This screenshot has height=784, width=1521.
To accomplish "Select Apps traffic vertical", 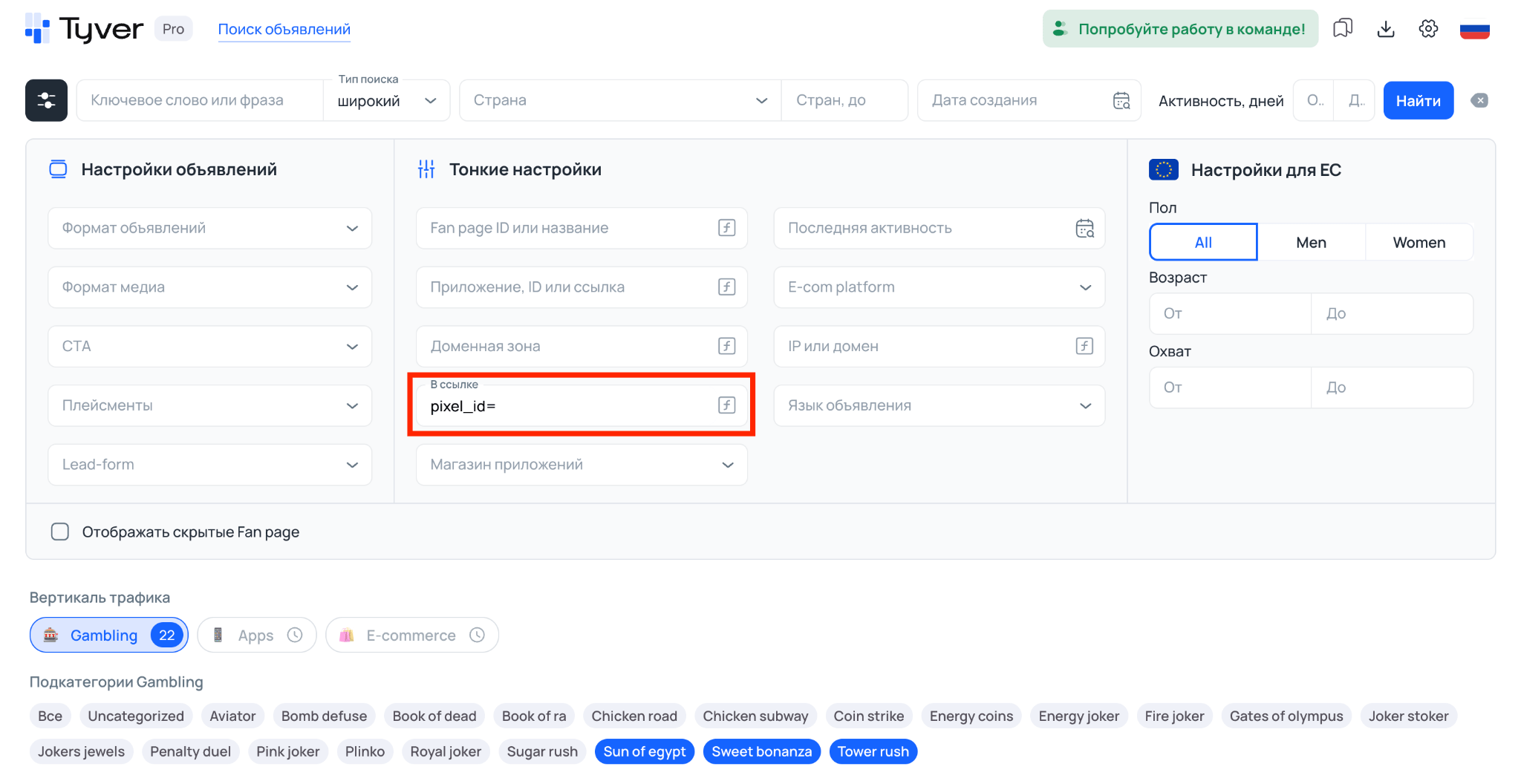I will 257,635.
